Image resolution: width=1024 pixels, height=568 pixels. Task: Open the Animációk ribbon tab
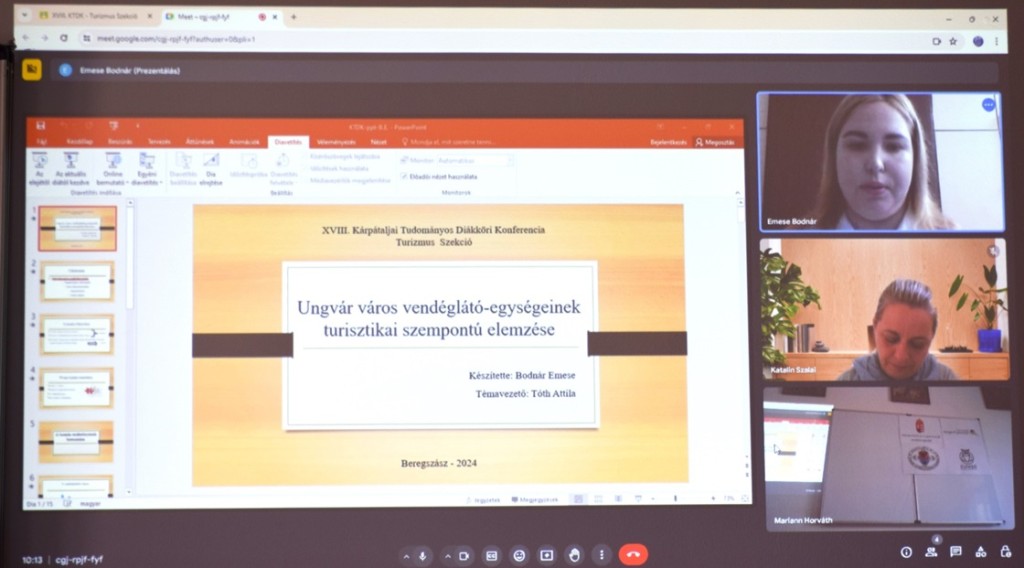pyautogui.click(x=244, y=142)
